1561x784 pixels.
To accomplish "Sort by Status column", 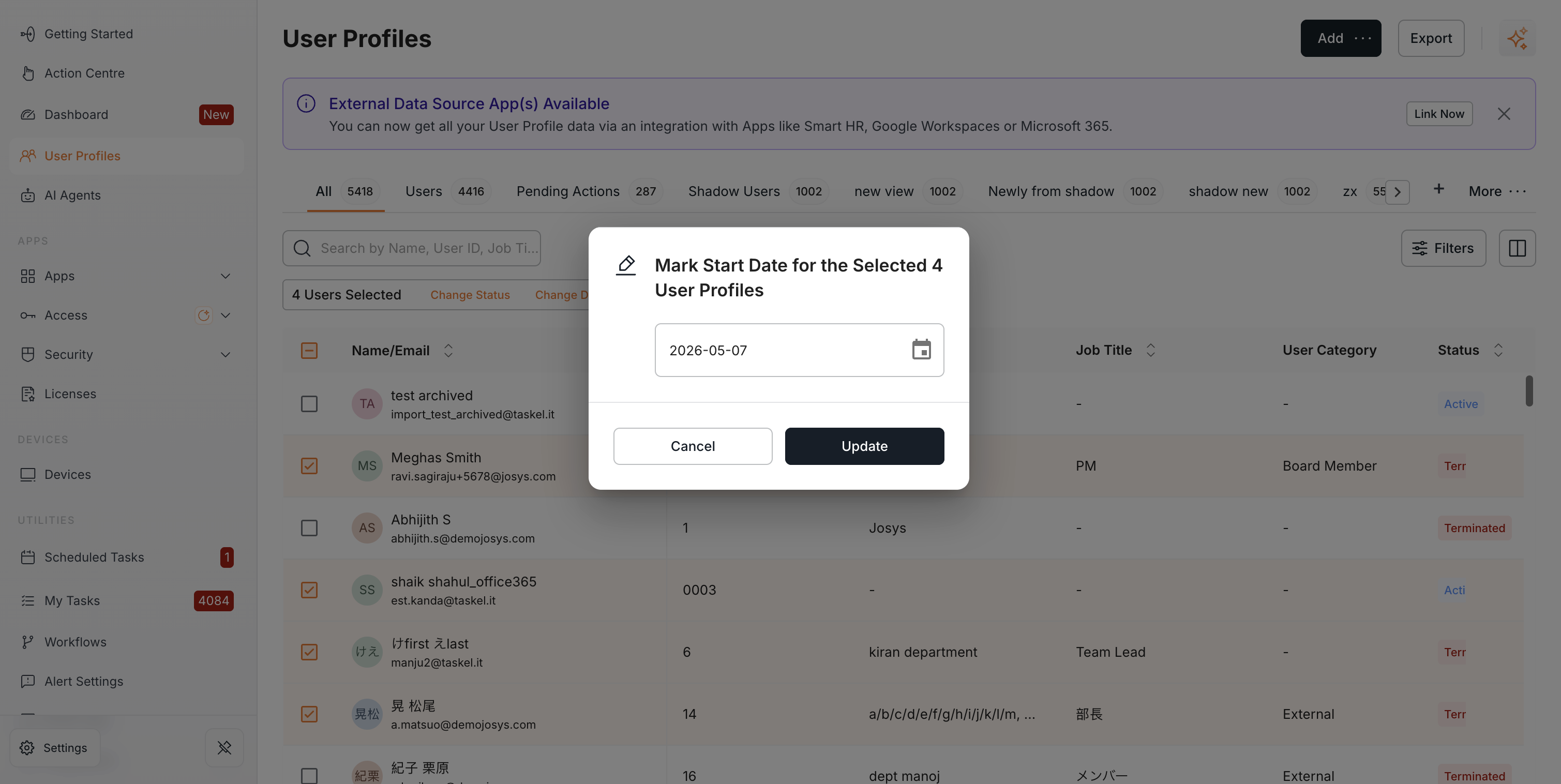I will coord(1497,350).
